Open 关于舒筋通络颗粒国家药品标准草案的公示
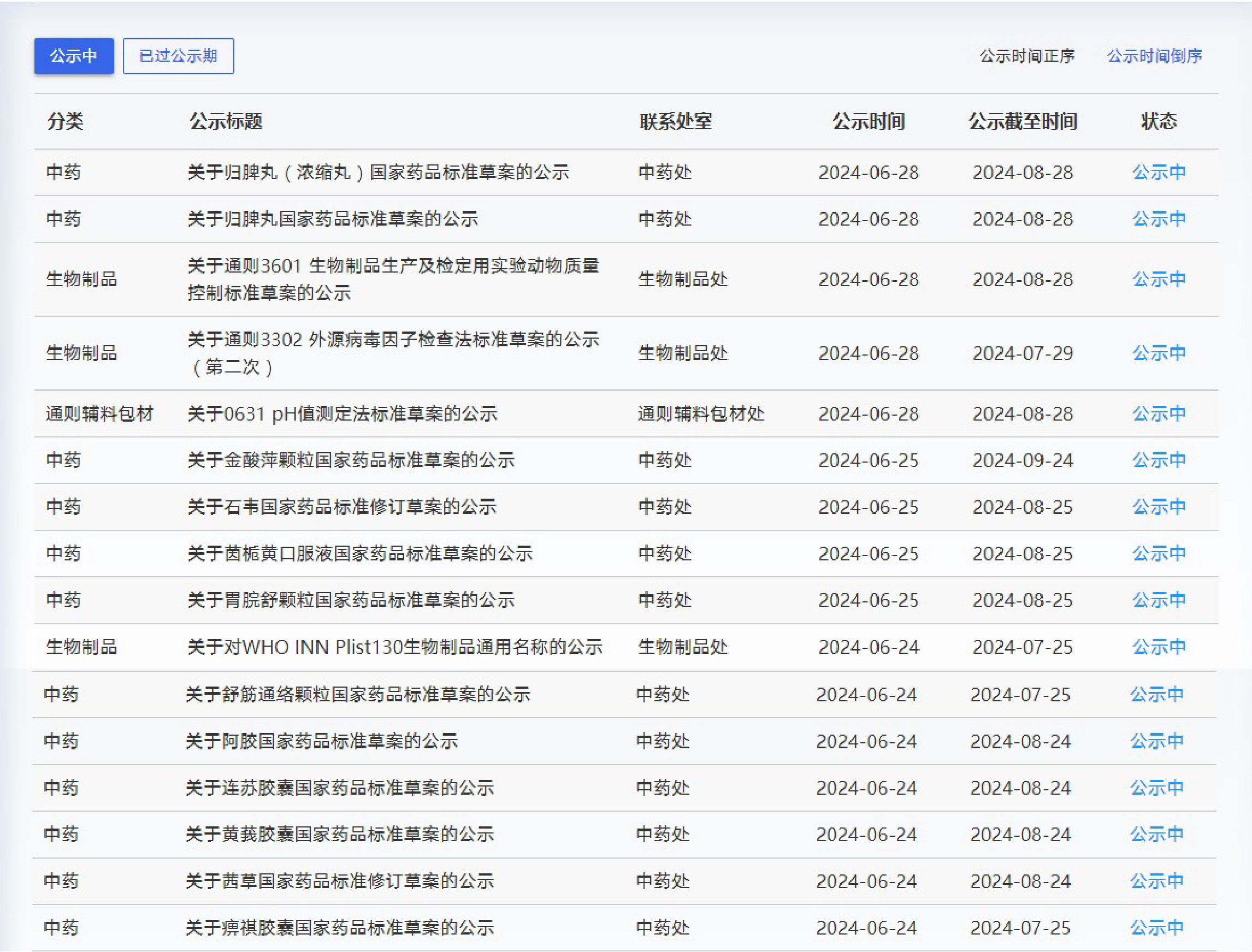The width and height of the screenshot is (1252, 952). point(358,694)
